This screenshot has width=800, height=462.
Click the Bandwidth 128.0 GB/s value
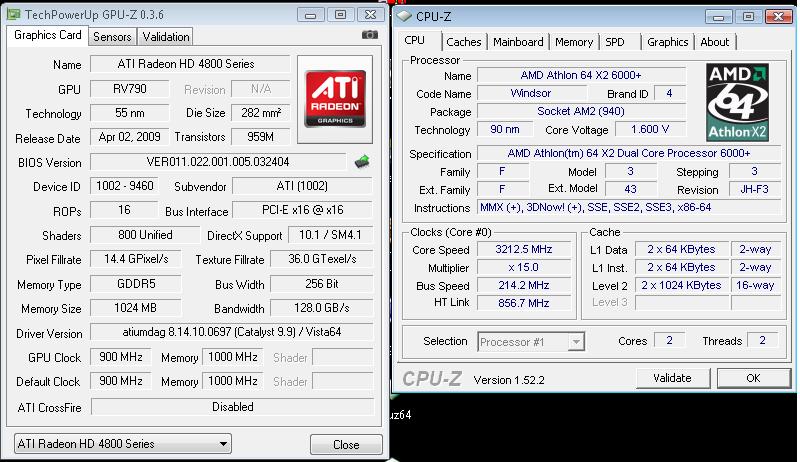point(321,308)
